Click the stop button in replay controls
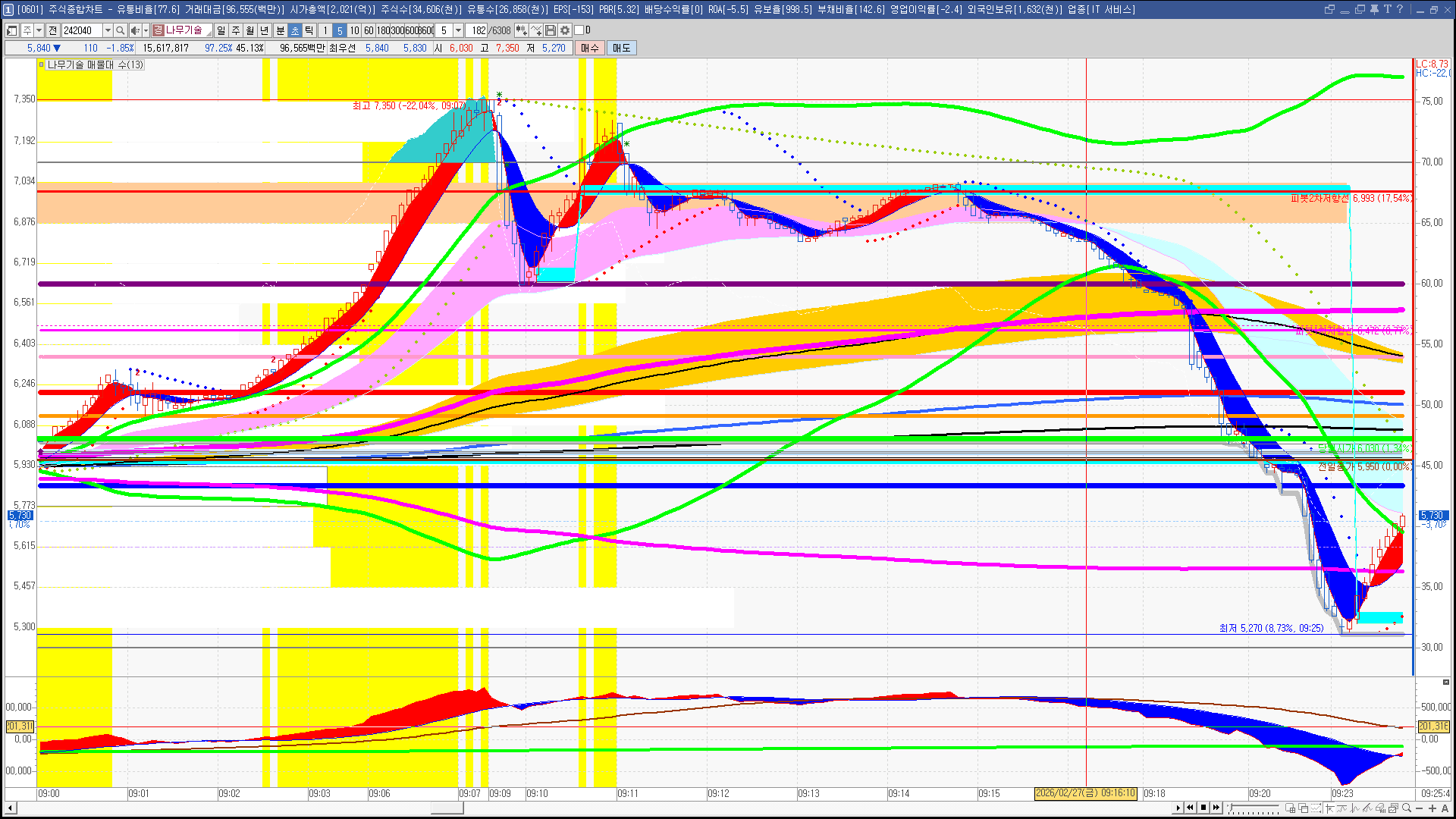This screenshot has height=819, width=1456. tap(1203, 808)
